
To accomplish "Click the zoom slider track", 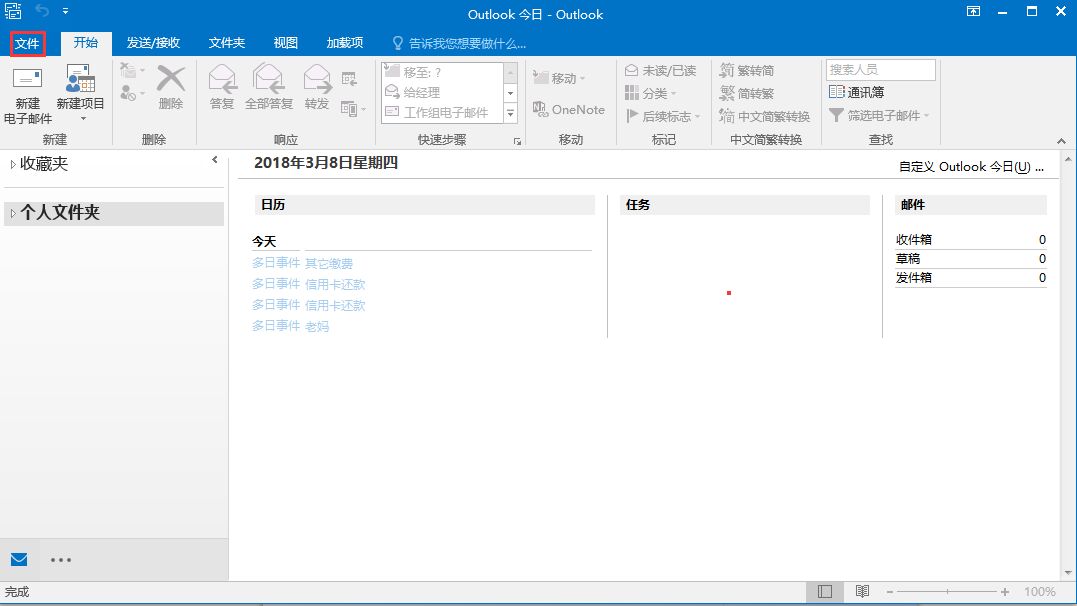I will (947, 592).
